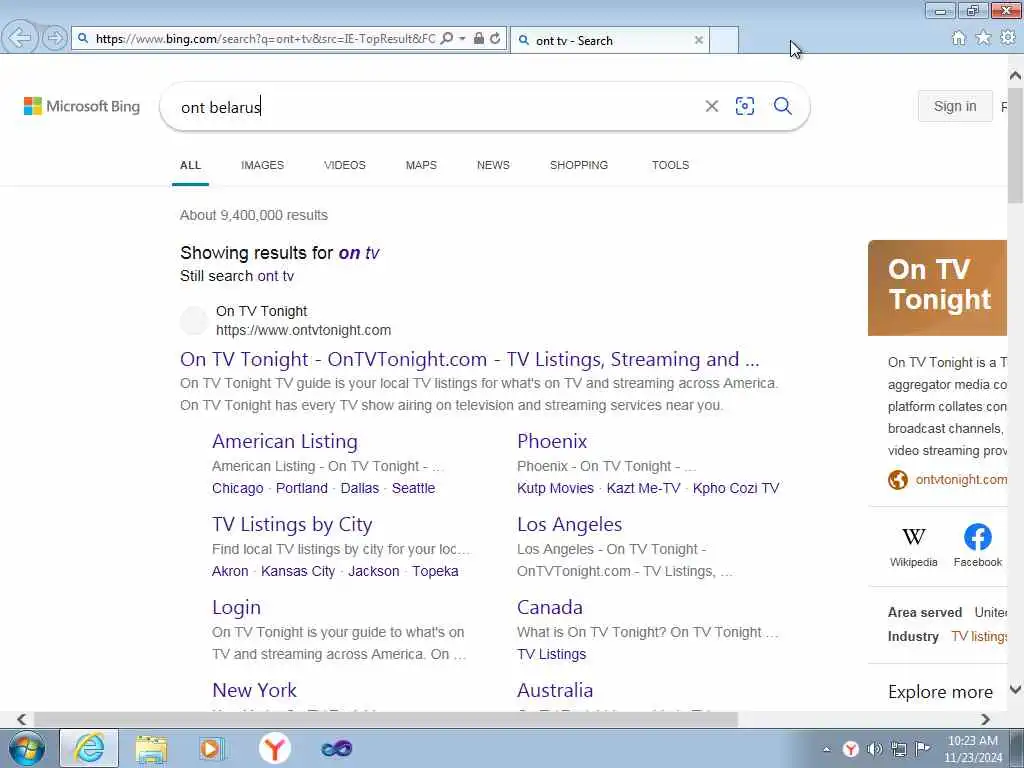
Task: Open the Internet Explorer Tools gear
Action: tap(1008, 38)
